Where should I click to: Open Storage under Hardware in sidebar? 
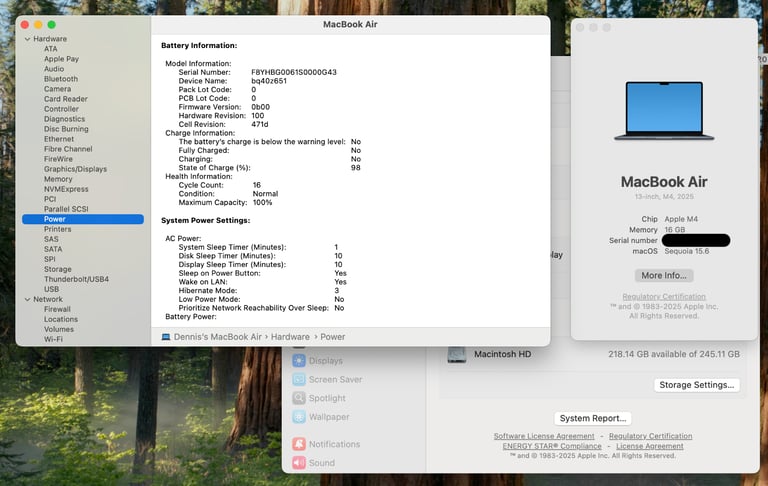pos(58,269)
